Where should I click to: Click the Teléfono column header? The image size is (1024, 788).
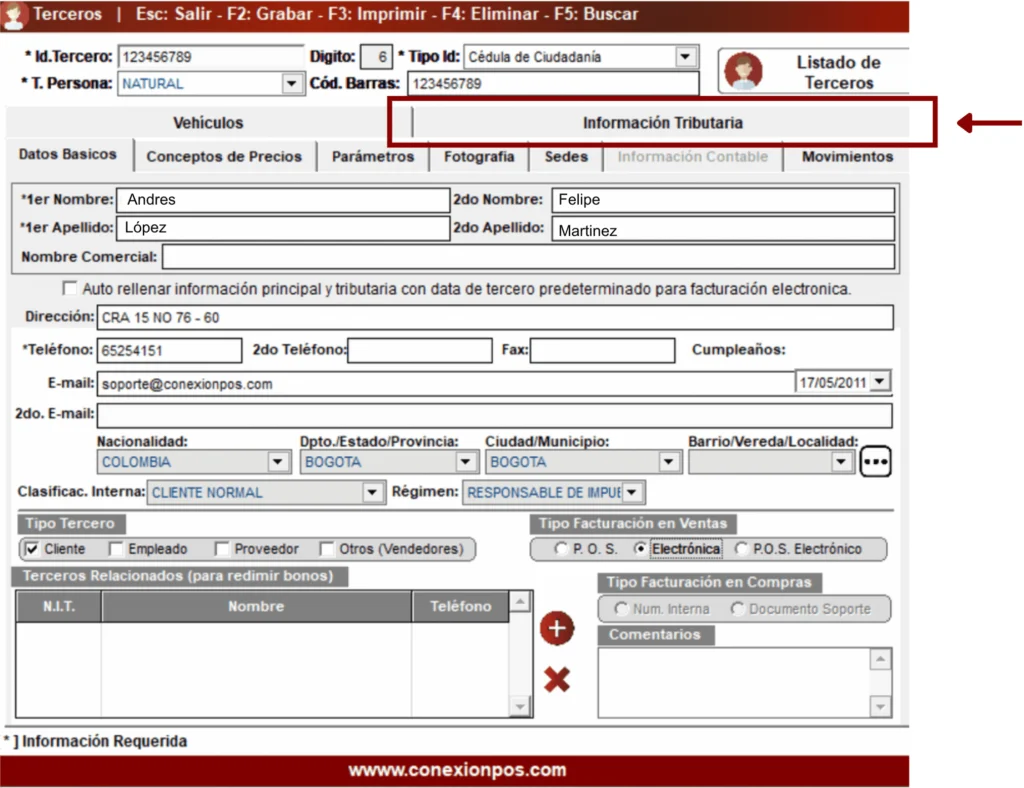[x=460, y=607]
